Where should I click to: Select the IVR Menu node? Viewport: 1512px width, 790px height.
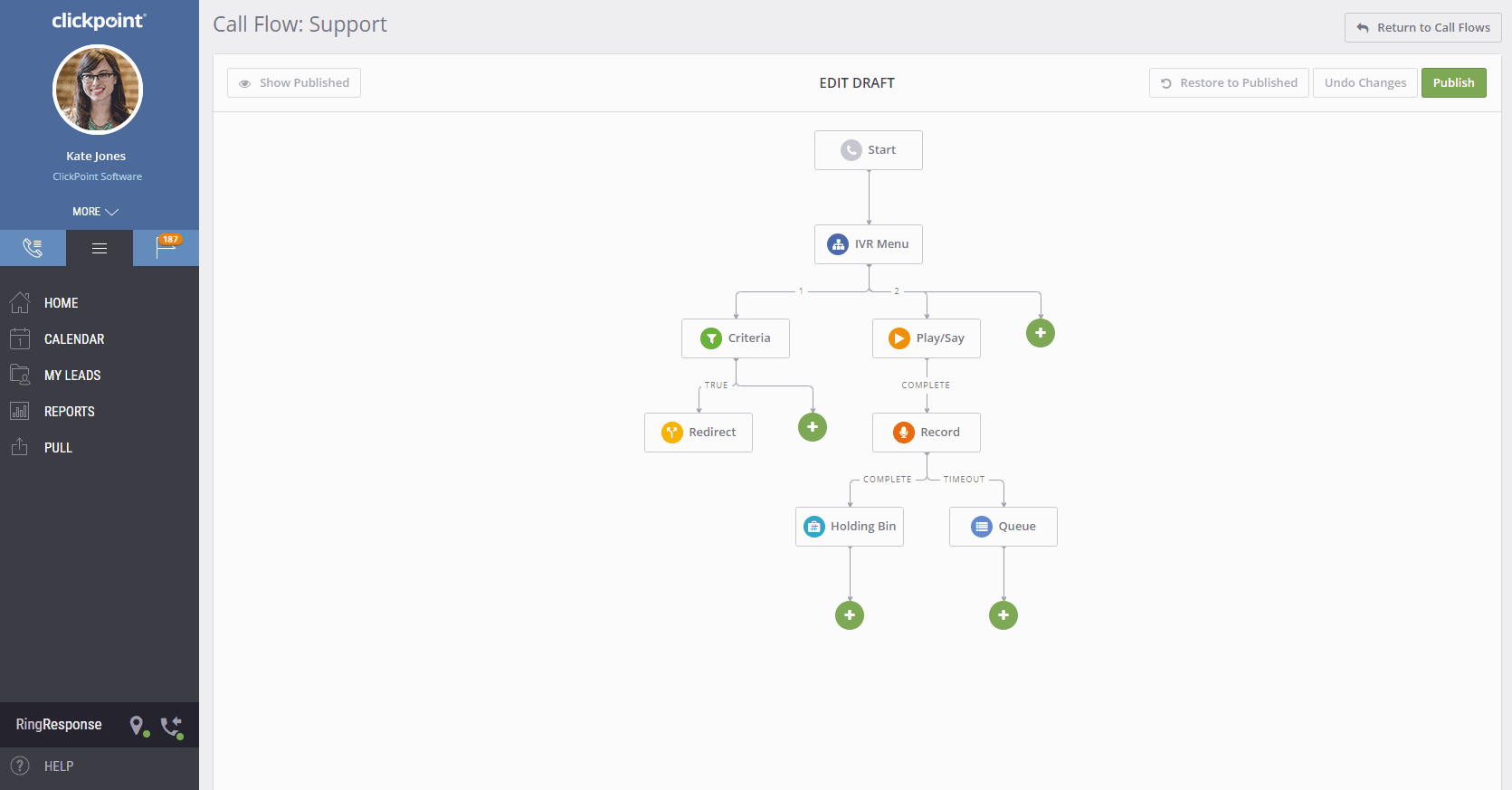pos(869,244)
